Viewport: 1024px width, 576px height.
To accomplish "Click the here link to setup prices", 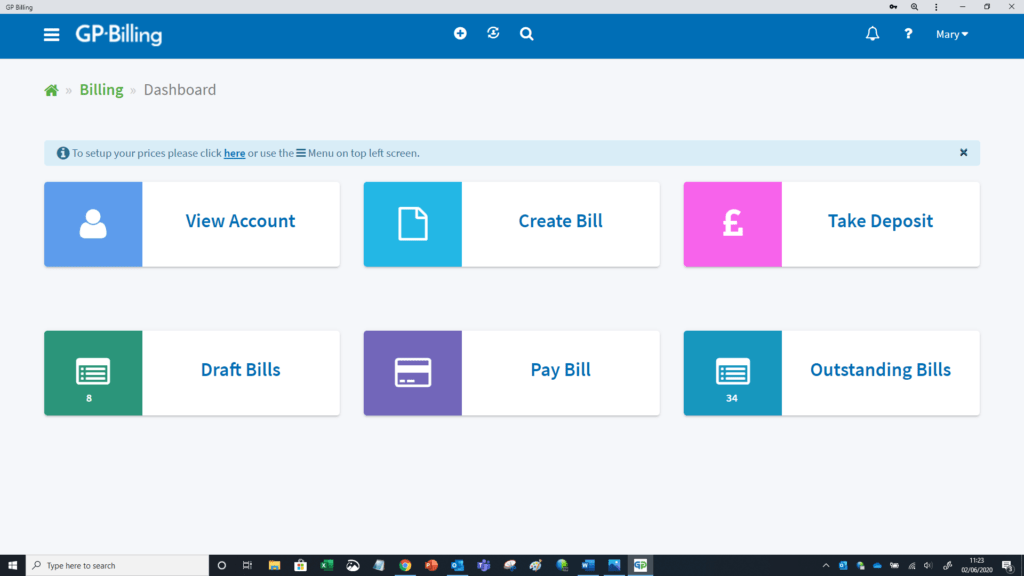I will [x=234, y=153].
